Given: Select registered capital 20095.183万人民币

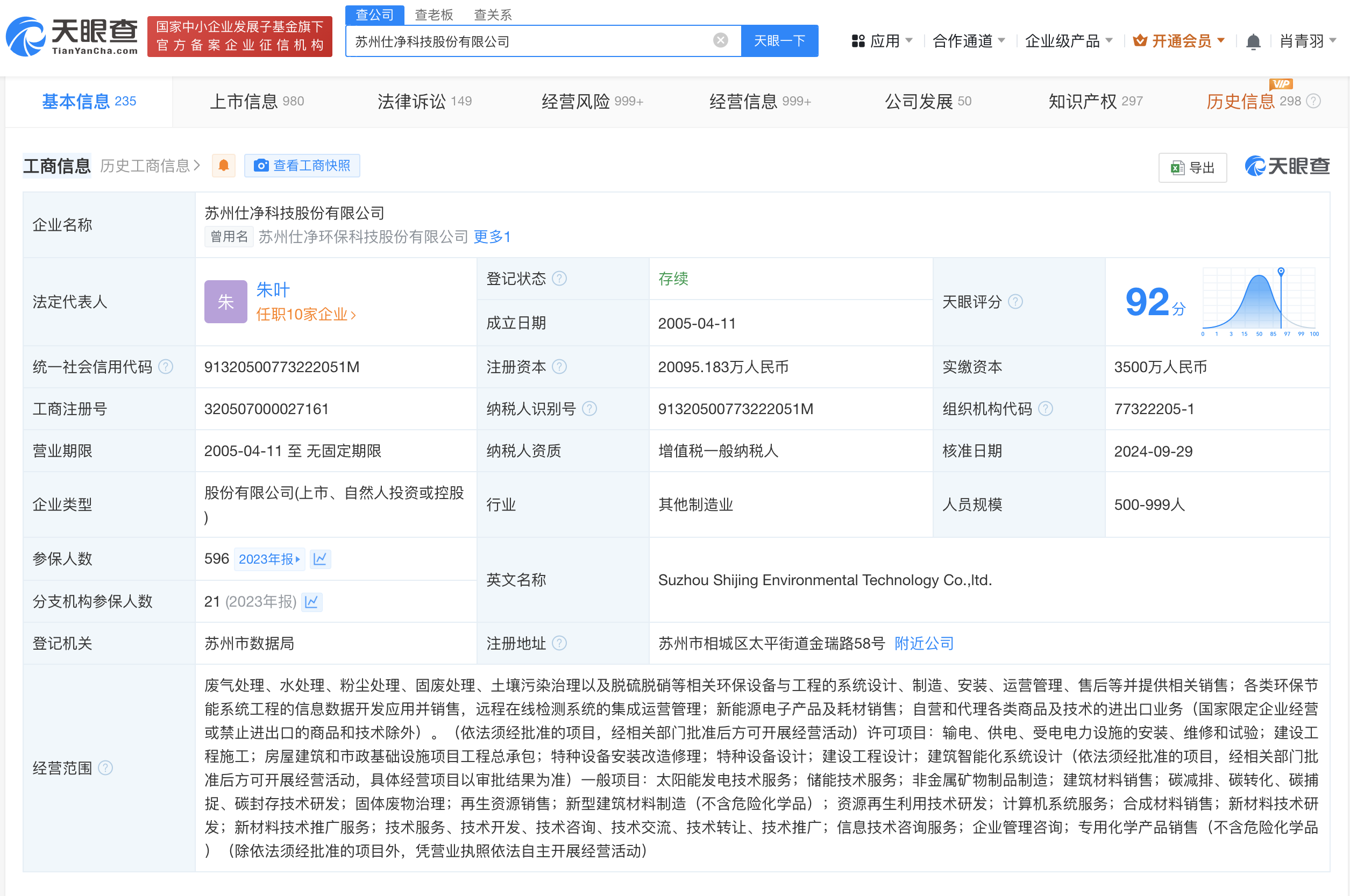Looking at the screenshot, I should click(x=723, y=366).
